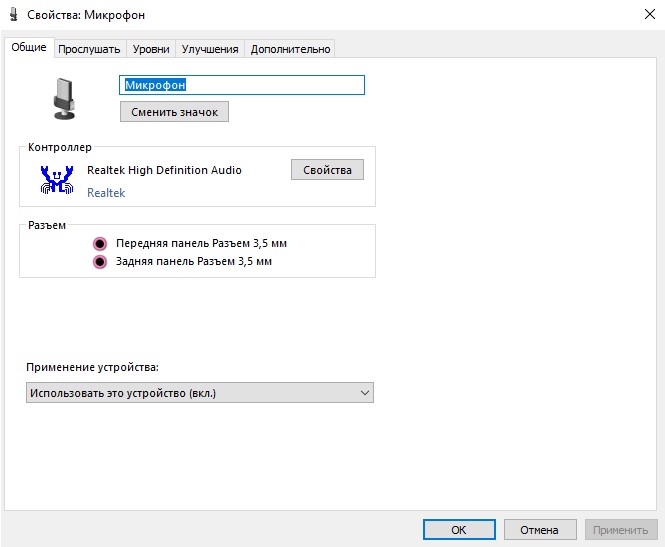Click the blue Realtek link

tap(106, 193)
